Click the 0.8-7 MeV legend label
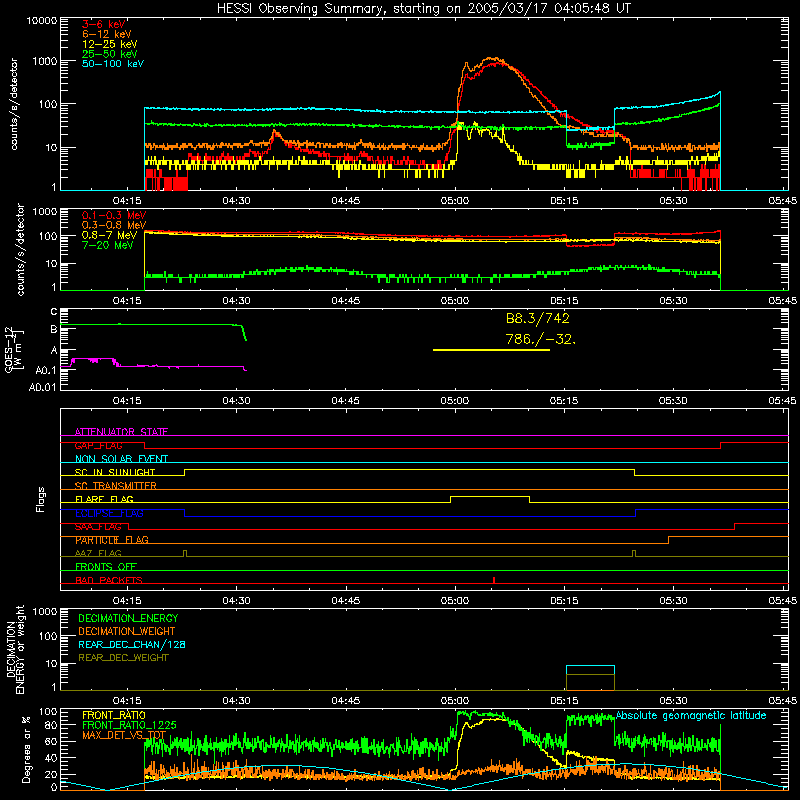The width and height of the screenshot is (800, 800). click(x=109, y=235)
